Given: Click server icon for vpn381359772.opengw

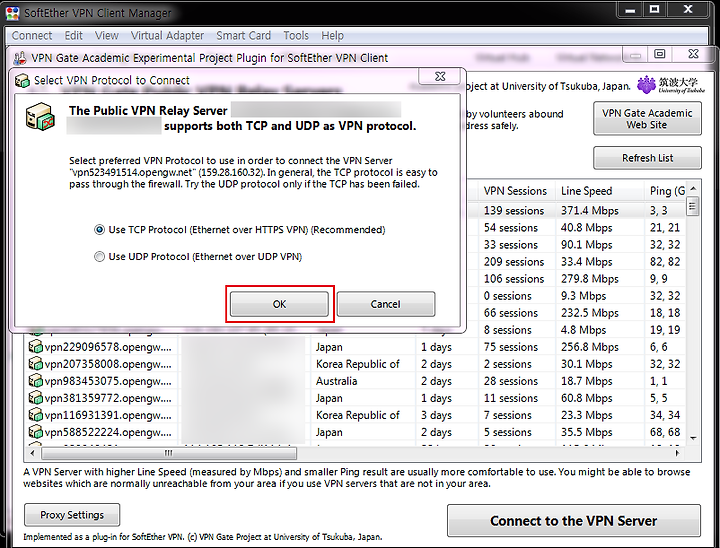Looking at the screenshot, I should click(x=35, y=398).
